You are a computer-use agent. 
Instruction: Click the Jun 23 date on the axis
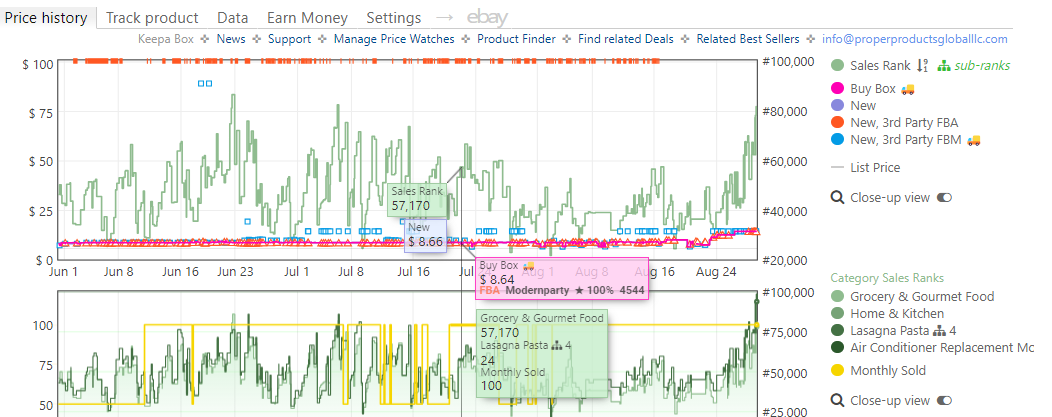click(235, 272)
